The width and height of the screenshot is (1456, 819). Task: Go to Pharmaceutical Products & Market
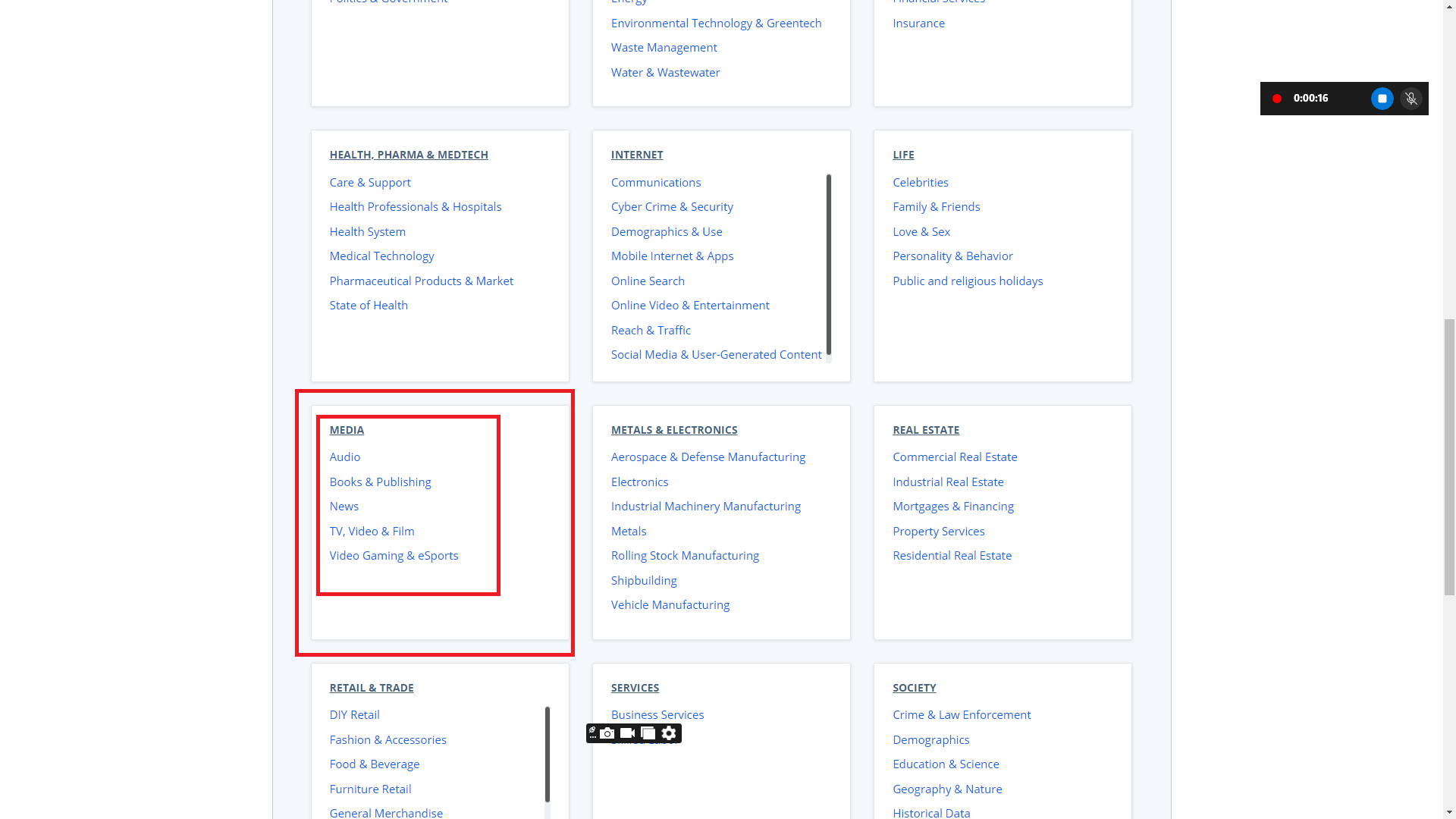[x=421, y=281]
